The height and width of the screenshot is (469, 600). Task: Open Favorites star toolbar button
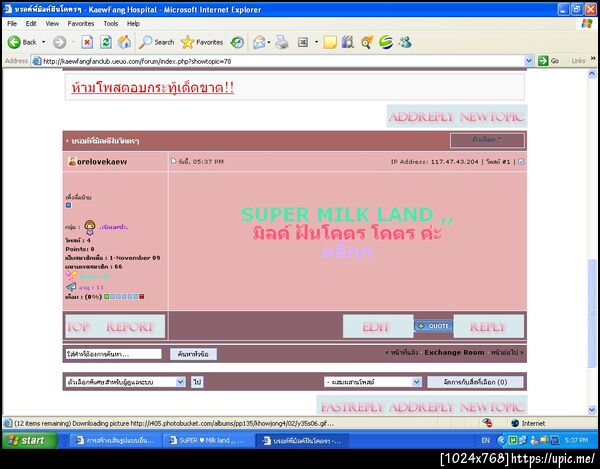click(x=202, y=42)
